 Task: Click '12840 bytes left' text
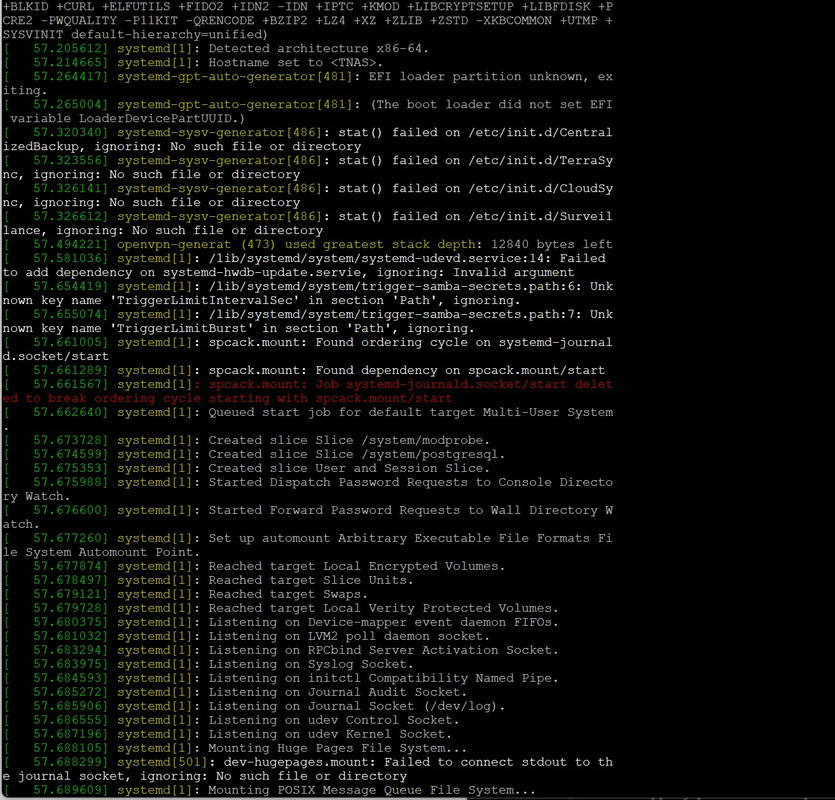pyautogui.click(x=552, y=244)
